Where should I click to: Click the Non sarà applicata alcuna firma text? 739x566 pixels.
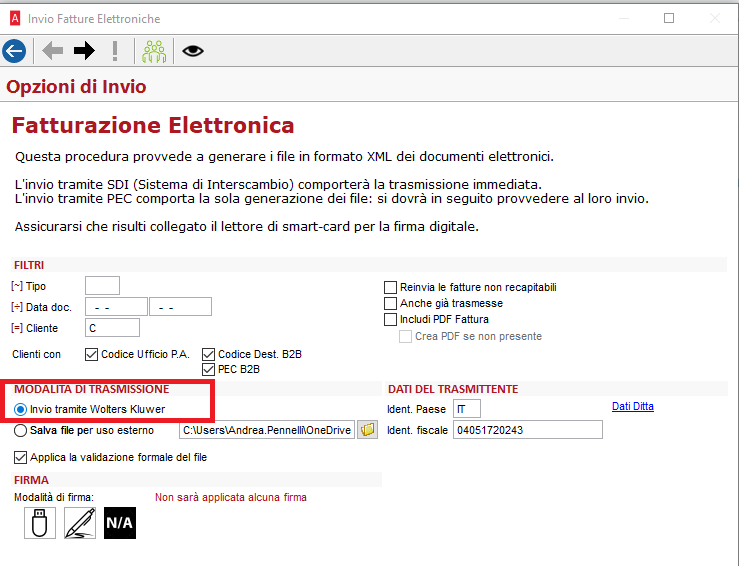tap(231, 497)
